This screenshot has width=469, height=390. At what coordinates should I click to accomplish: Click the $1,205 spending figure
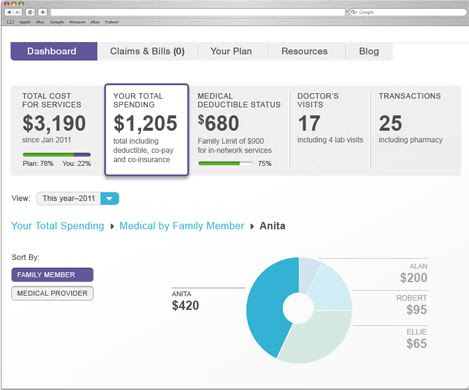click(x=145, y=123)
